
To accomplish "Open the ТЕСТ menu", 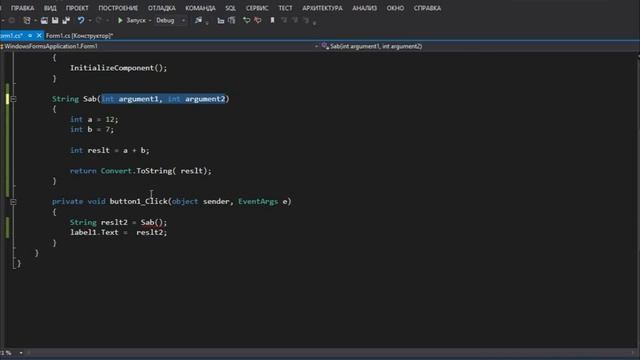I will coord(285,8).
